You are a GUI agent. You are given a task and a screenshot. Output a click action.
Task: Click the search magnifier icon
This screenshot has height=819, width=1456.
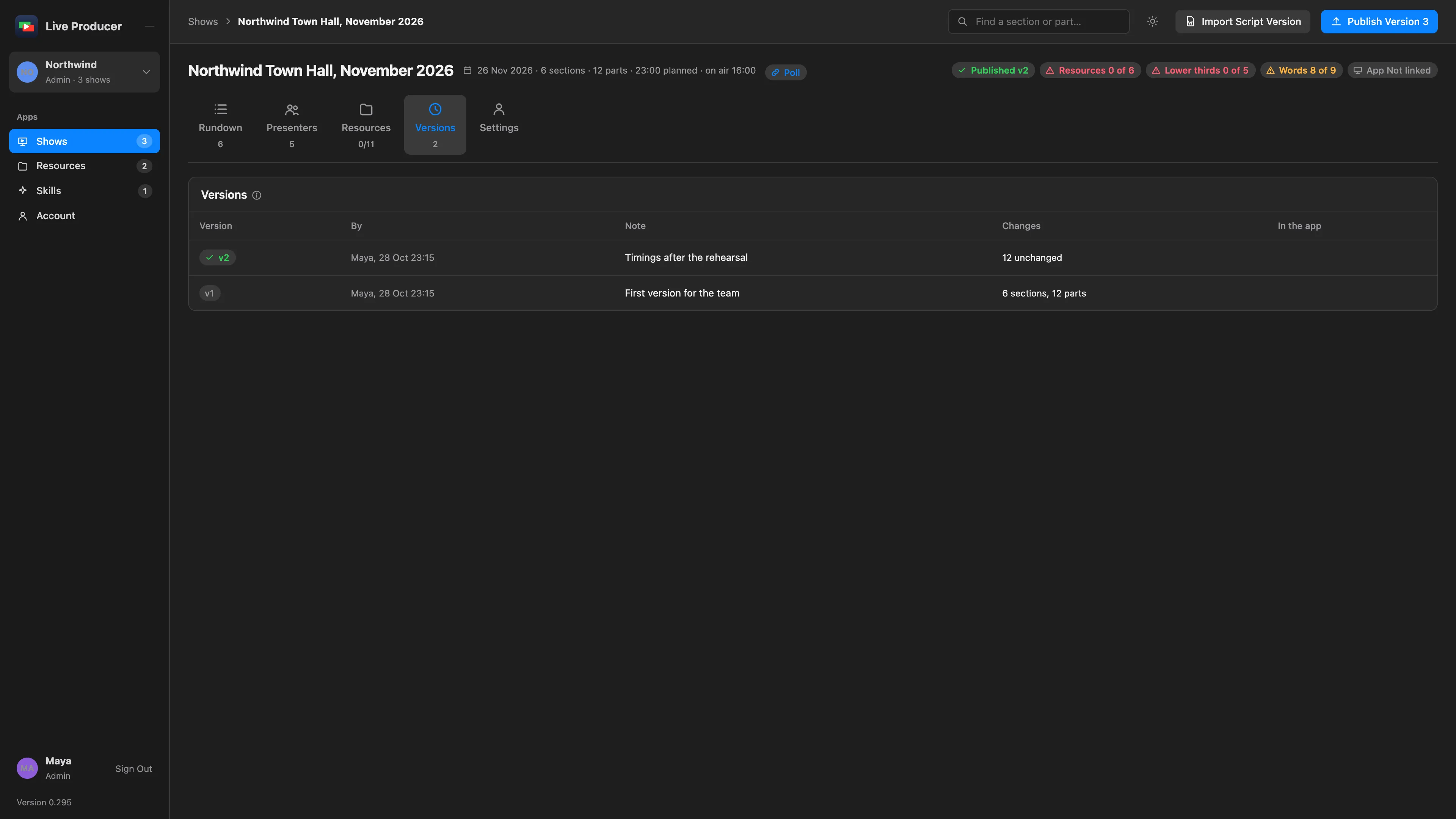(962, 22)
